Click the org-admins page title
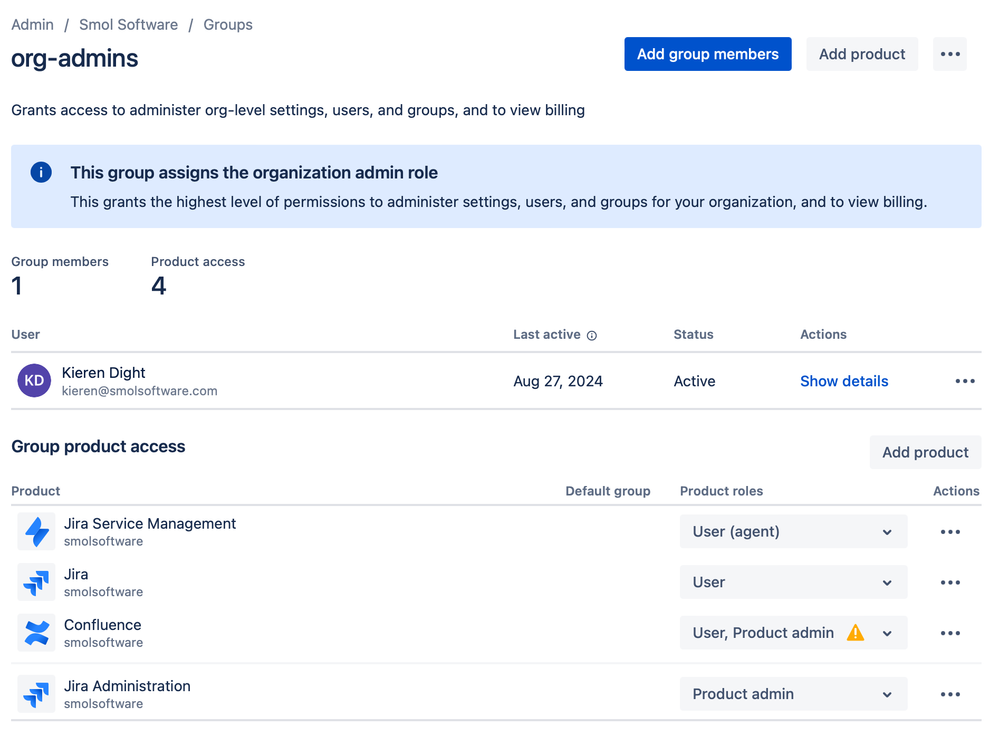Viewport: 999px width, 742px height. point(75,58)
